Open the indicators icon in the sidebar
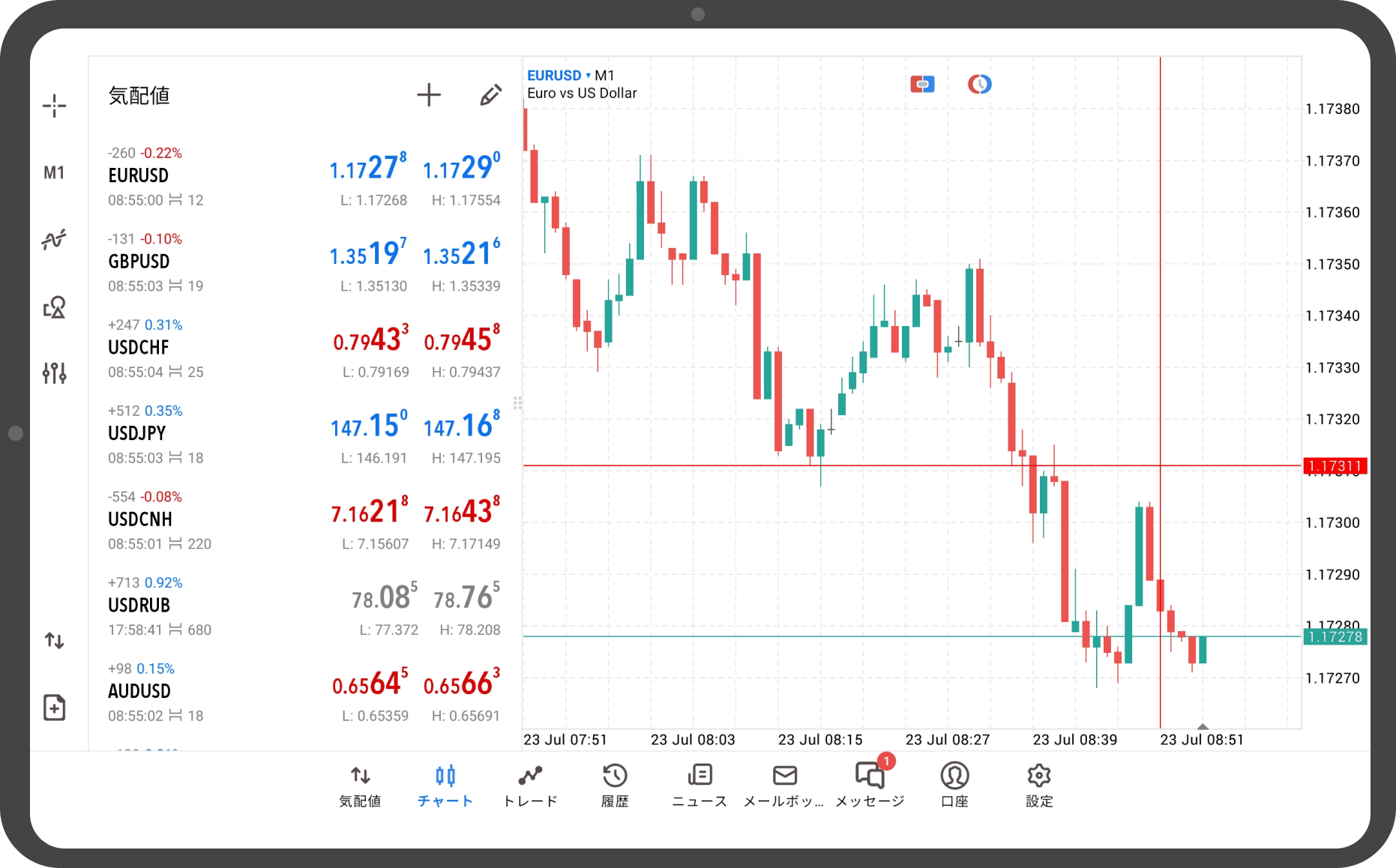This screenshot has width=1396, height=868. (x=54, y=240)
